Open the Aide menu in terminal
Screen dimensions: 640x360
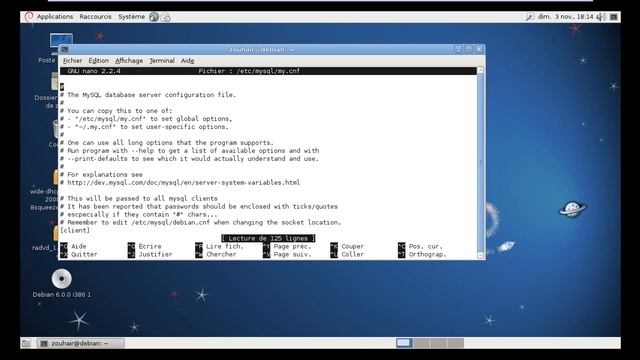click(x=187, y=60)
